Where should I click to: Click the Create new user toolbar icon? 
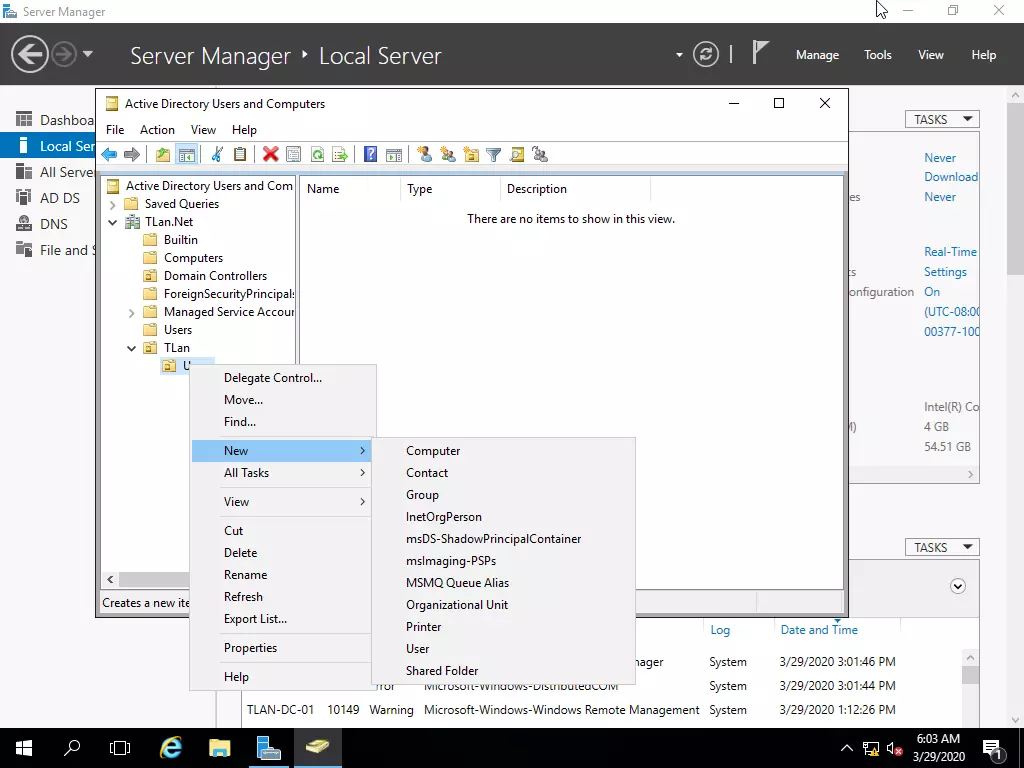[424, 155]
